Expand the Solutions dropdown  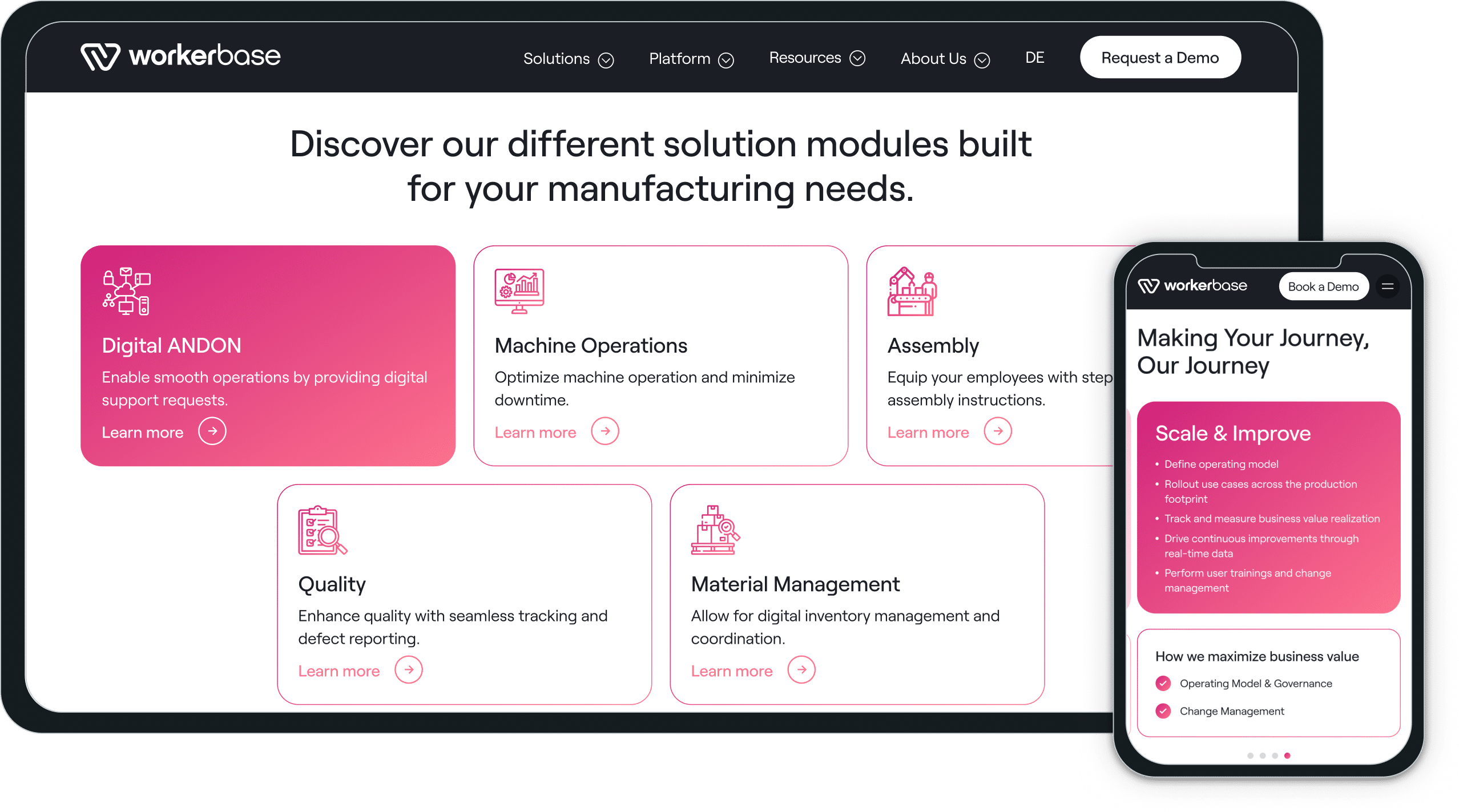[569, 58]
